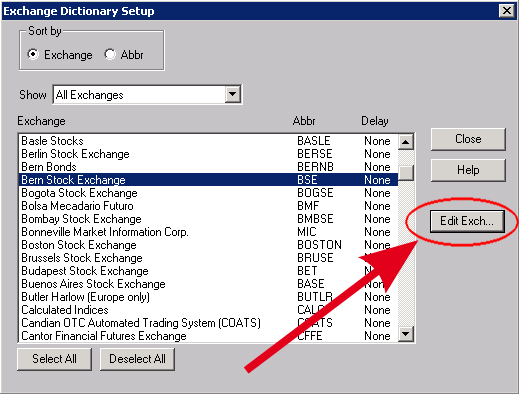Select Bolsa Mecadario Futuro row
The width and height of the screenshot is (519, 394).
pos(209,206)
